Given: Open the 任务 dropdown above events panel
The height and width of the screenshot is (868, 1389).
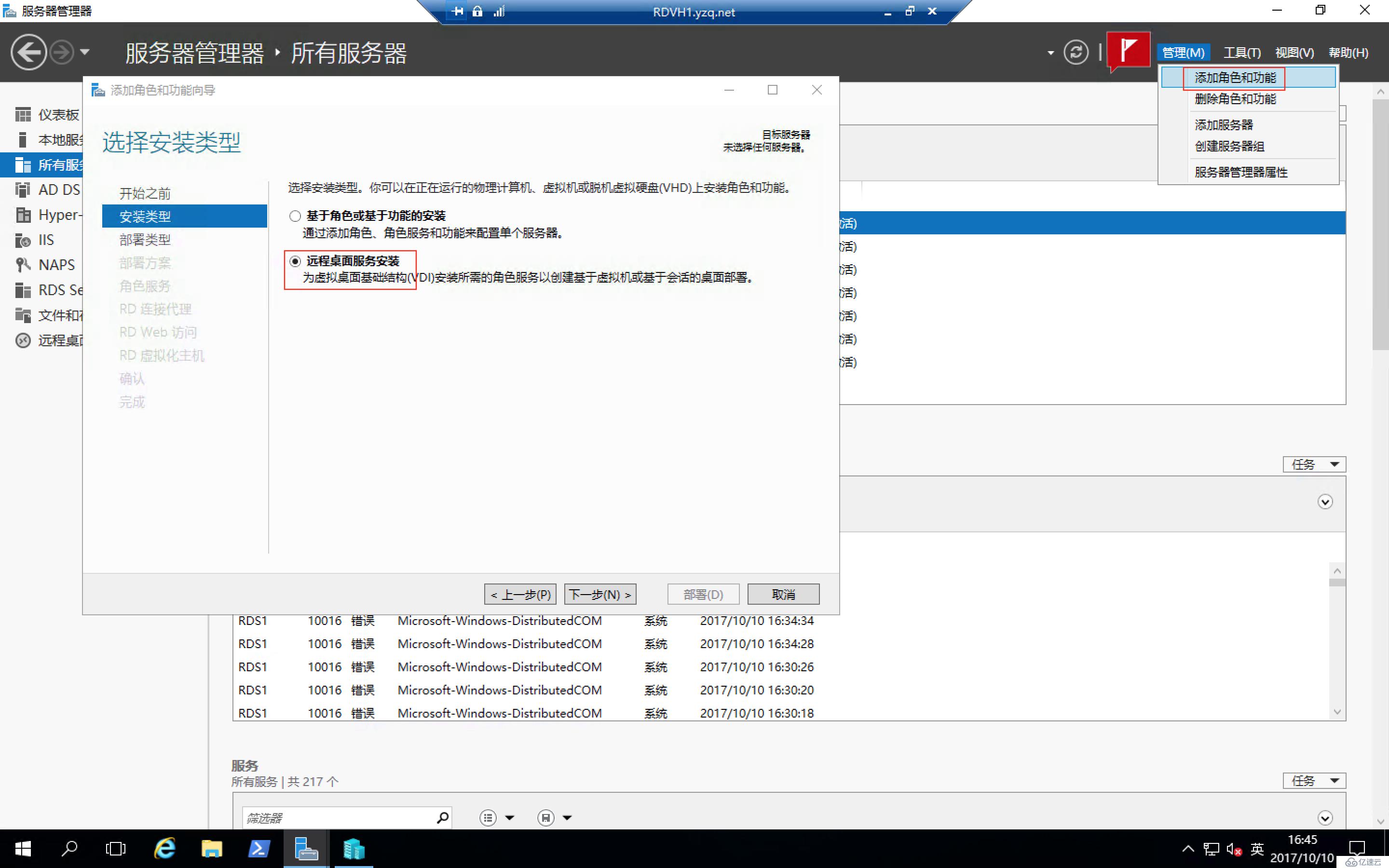Looking at the screenshot, I should 1314,464.
